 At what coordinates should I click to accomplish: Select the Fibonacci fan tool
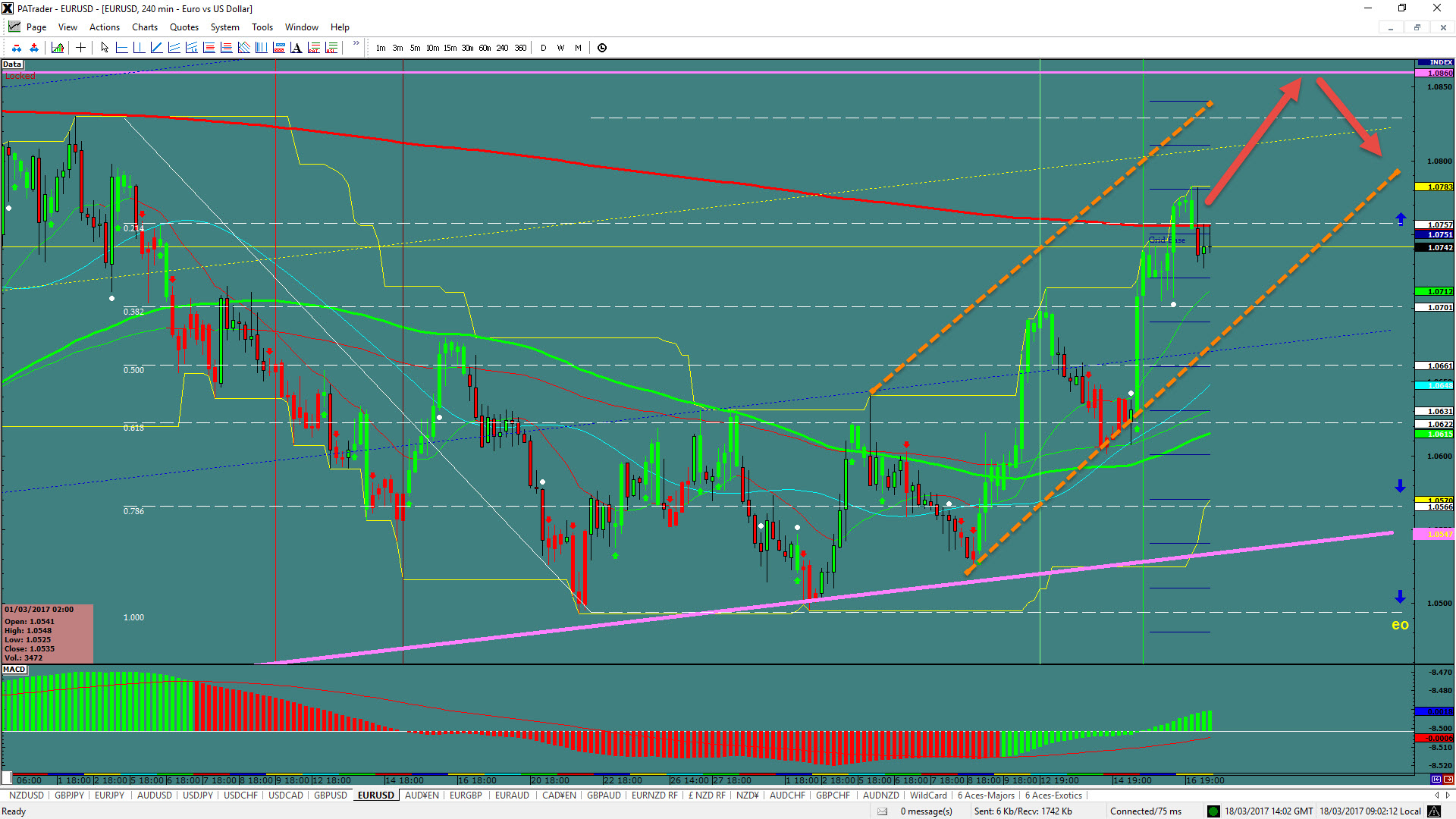coord(243,48)
